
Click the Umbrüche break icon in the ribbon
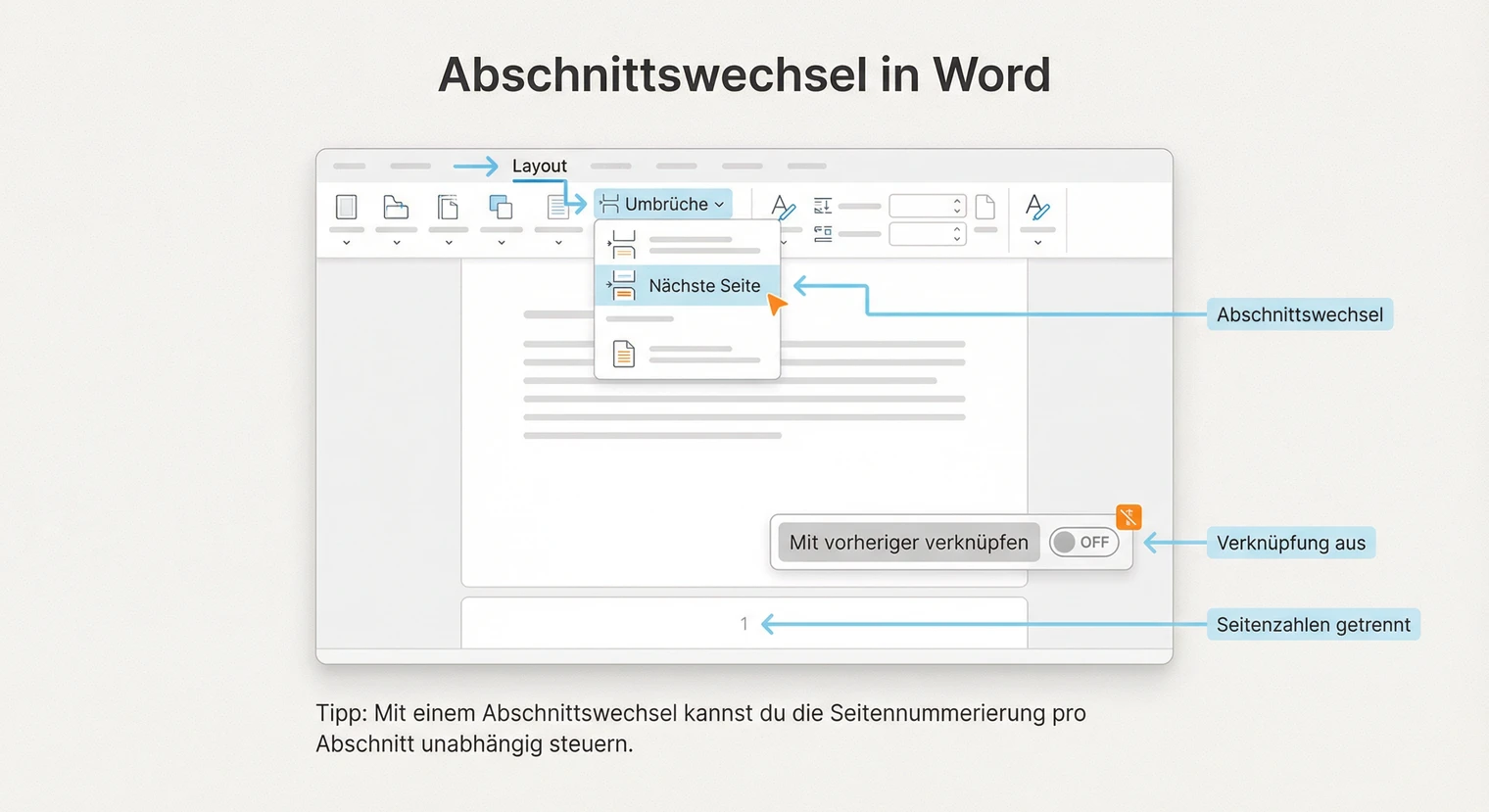609,204
